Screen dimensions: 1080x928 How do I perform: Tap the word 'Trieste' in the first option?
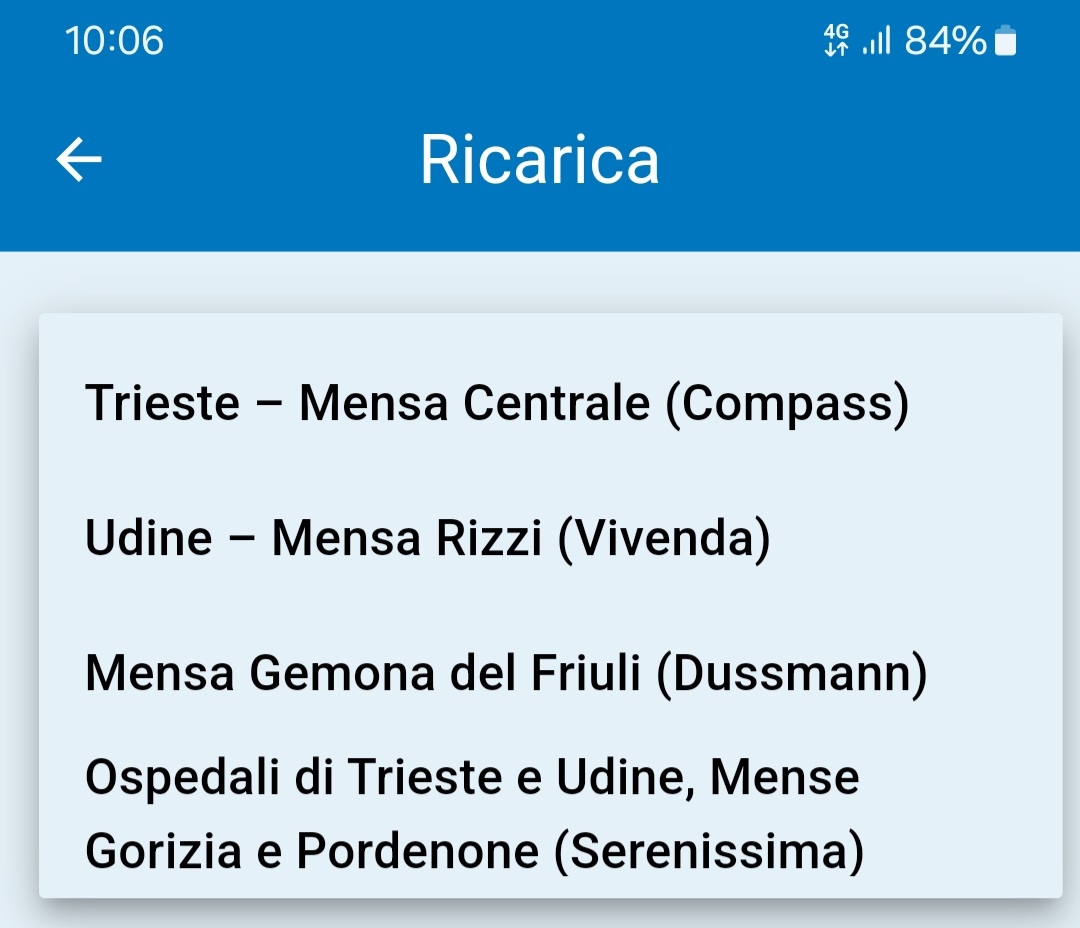[163, 403]
